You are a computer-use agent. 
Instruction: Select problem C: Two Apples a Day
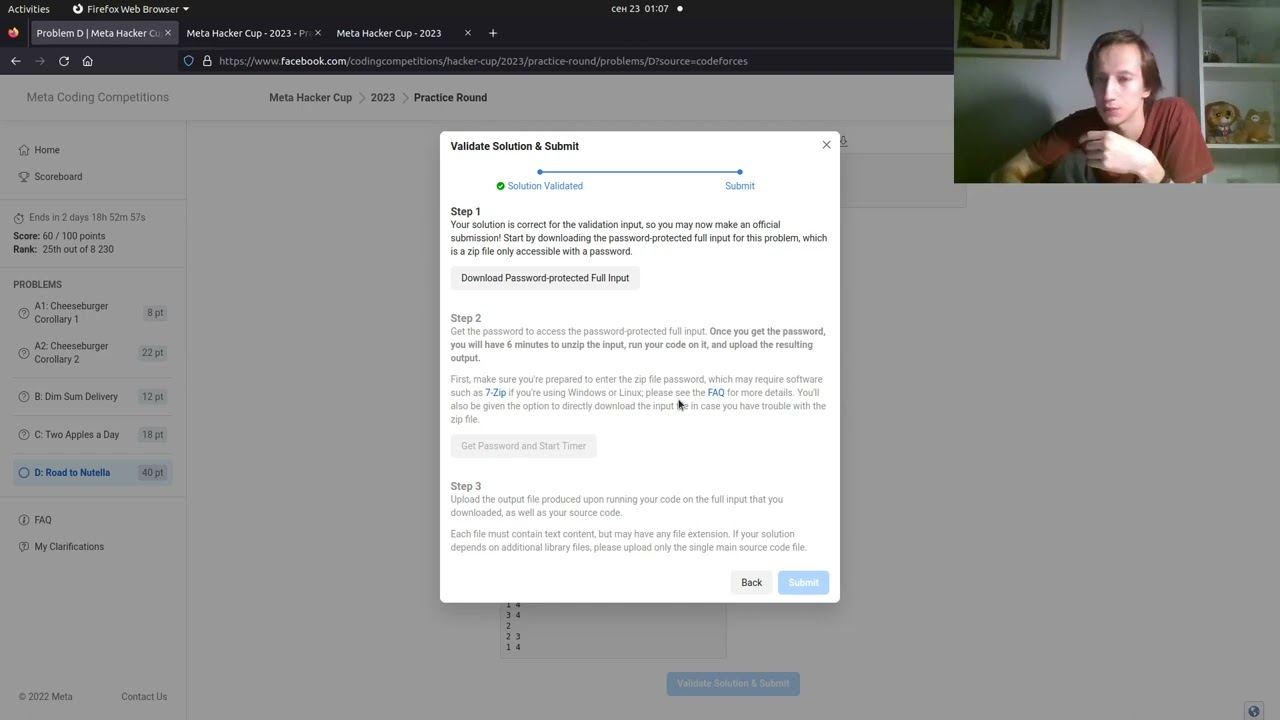(x=93, y=435)
